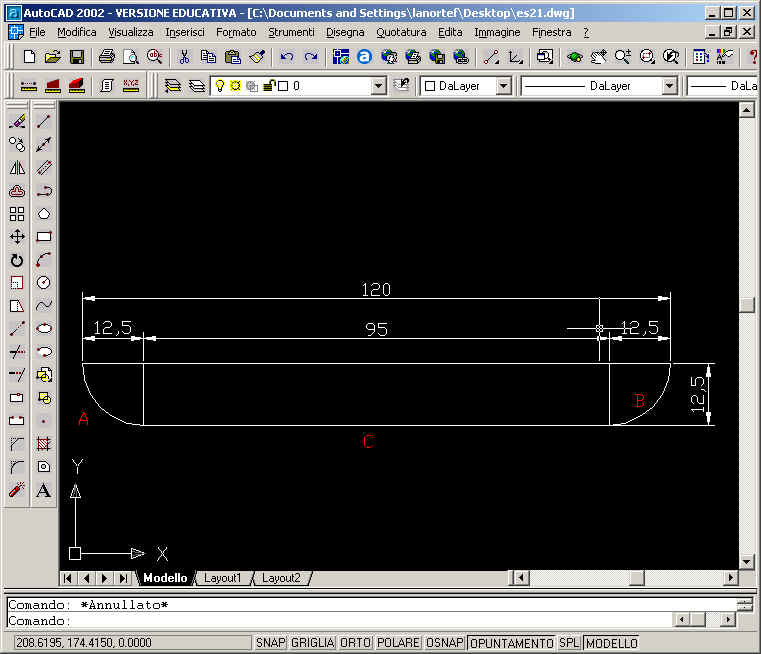This screenshot has height=654, width=761.
Task: Click the Undo arrow icon
Action: point(287,57)
